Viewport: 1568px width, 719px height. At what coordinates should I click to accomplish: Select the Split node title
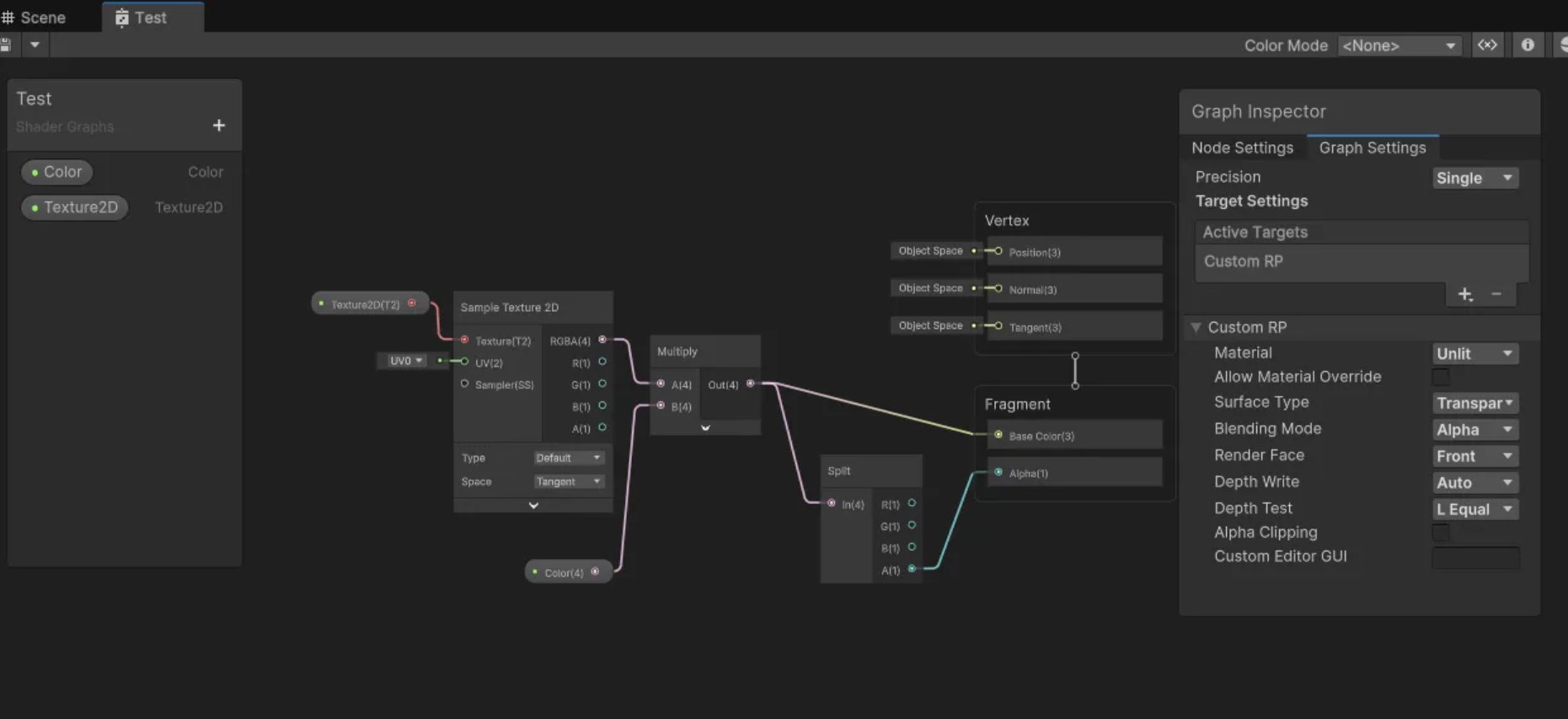[838, 471]
